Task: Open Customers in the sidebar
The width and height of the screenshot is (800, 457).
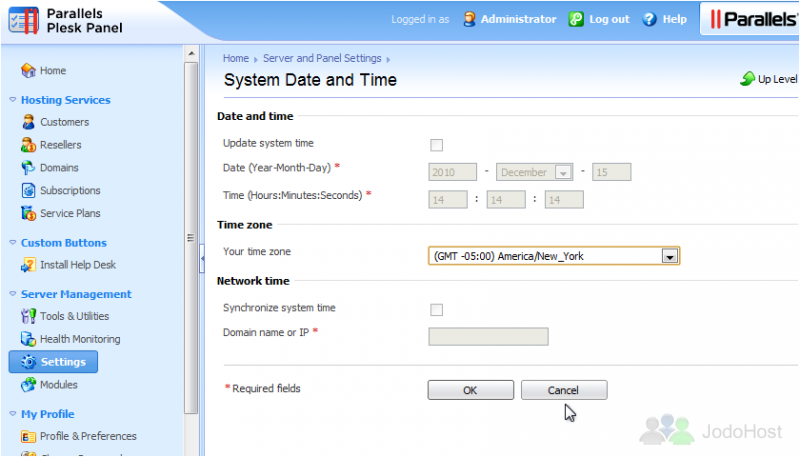Action: coord(64,122)
